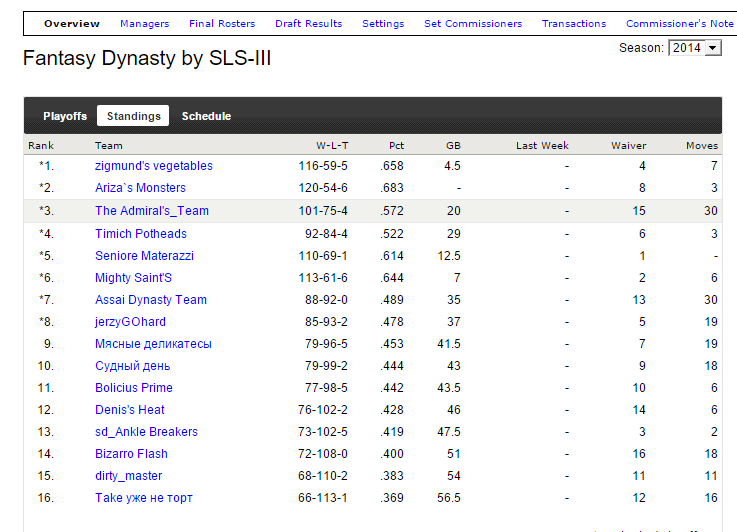Open the Schedule tab
This screenshot has height=532, width=737.
coord(206,116)
